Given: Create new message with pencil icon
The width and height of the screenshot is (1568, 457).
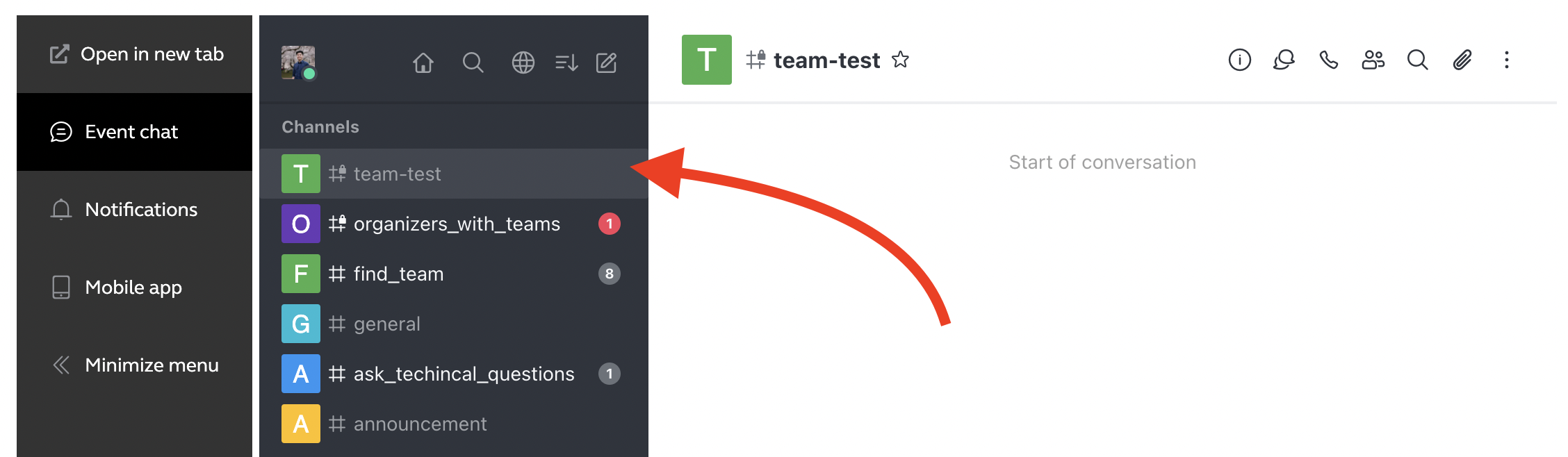Looking at the screenshot, I should 607,63.
